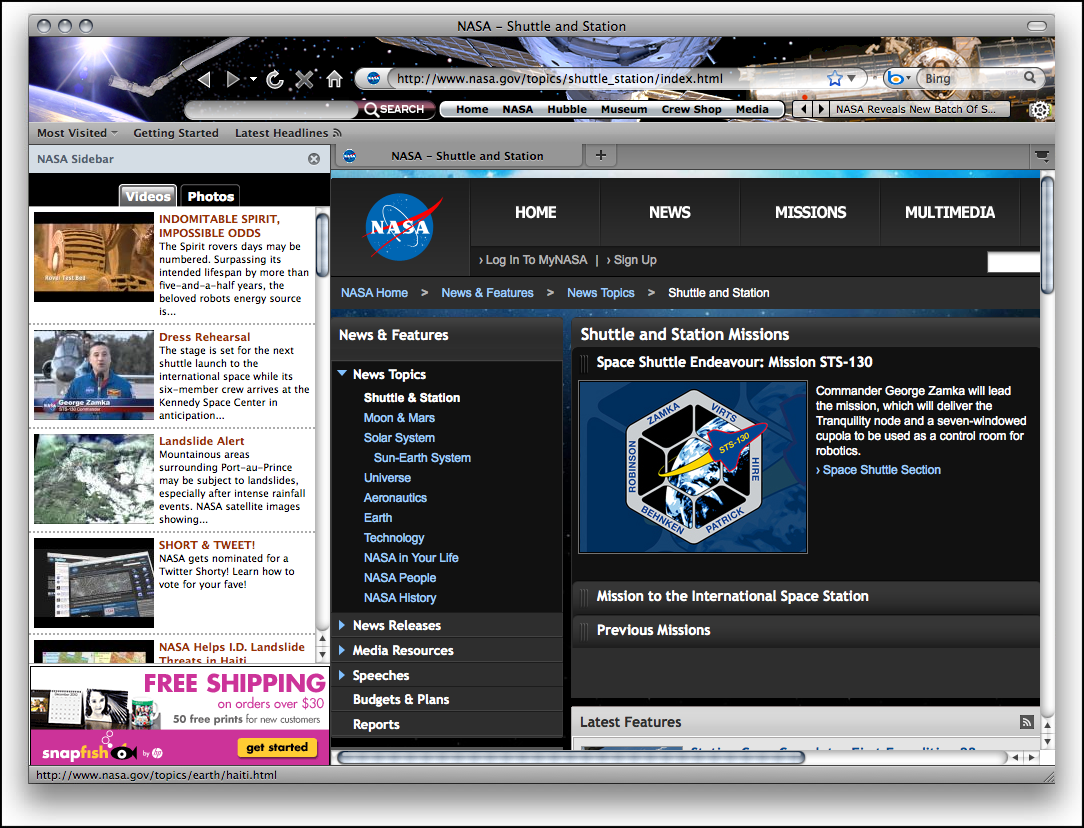Open the Most Visited bookmarks dropdown

click(x=77, y=133)
